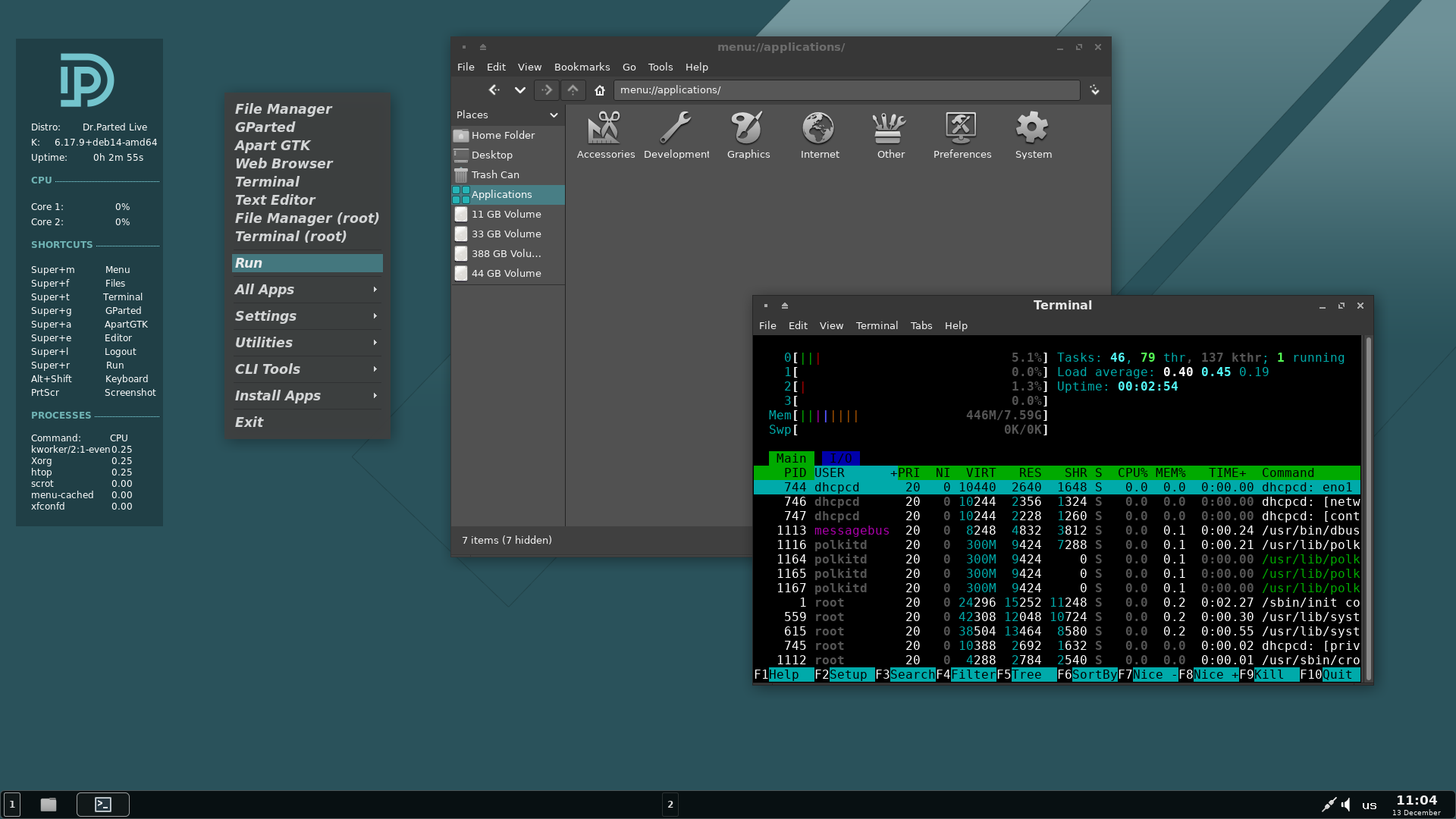Open the Tabs menu in Terminal
The height and width of the screenshot is (819, 1456).
(921, 325)
